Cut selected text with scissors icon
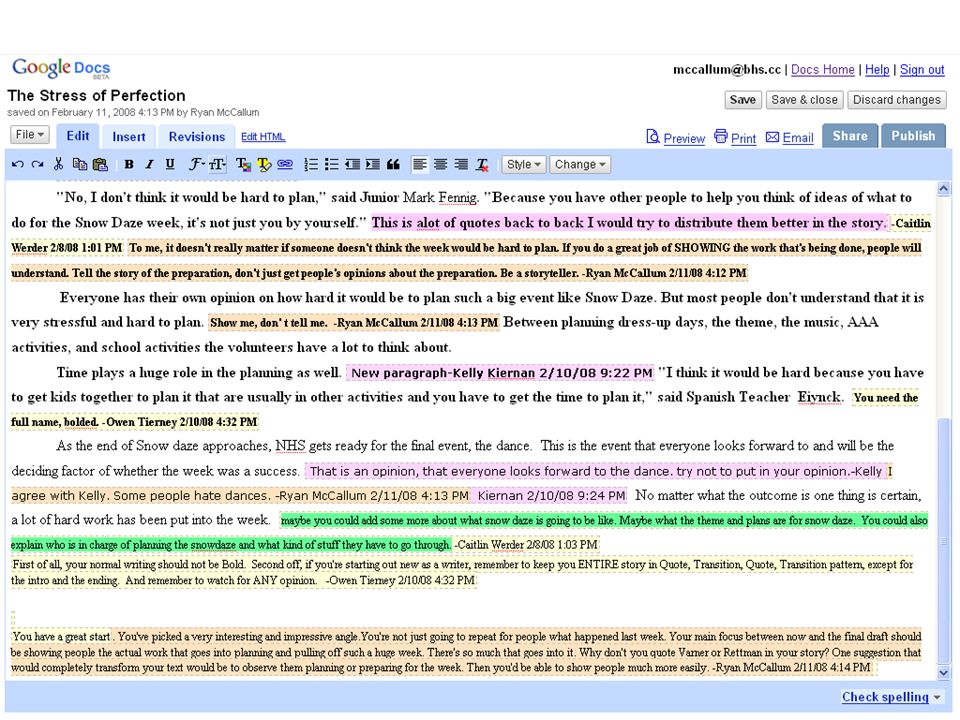The height and width of the screenshot is (720, 960). (58, 164)
